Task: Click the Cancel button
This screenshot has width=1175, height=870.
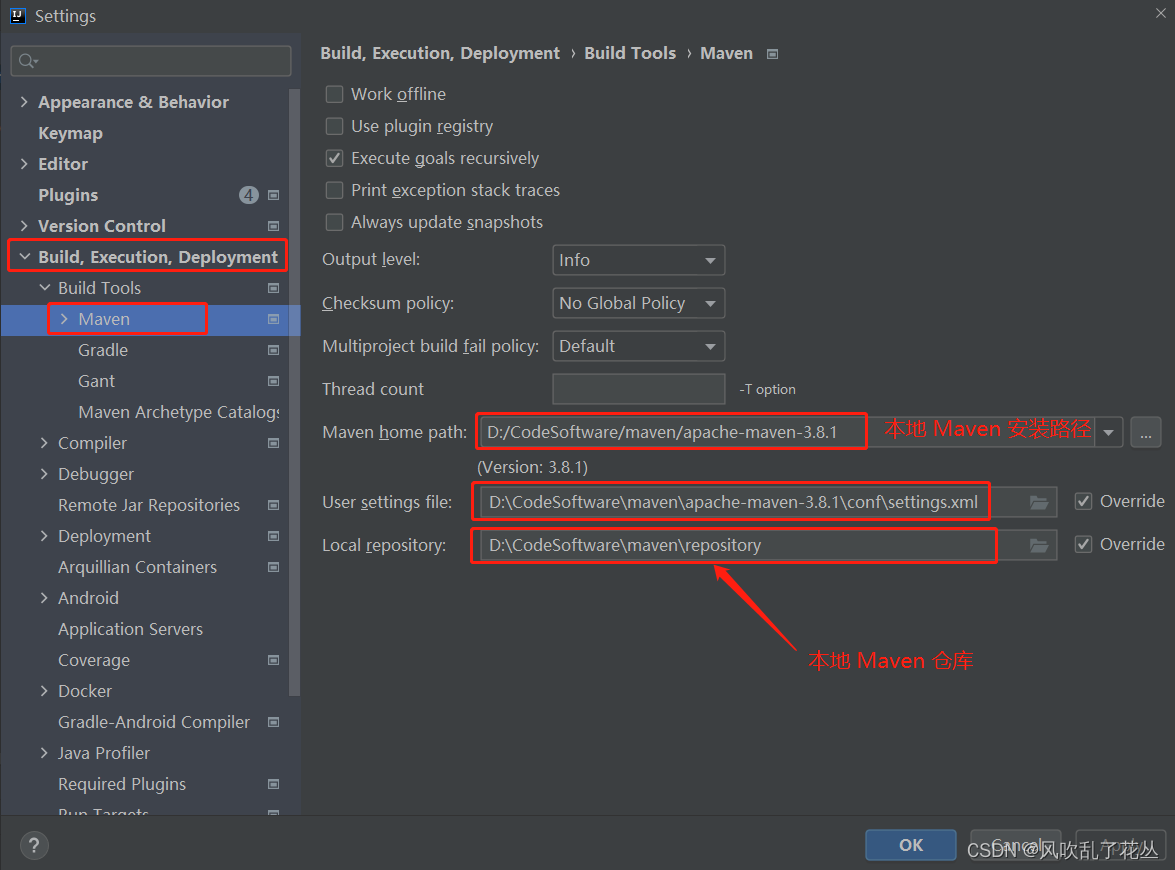Action: coord(1015,845)
